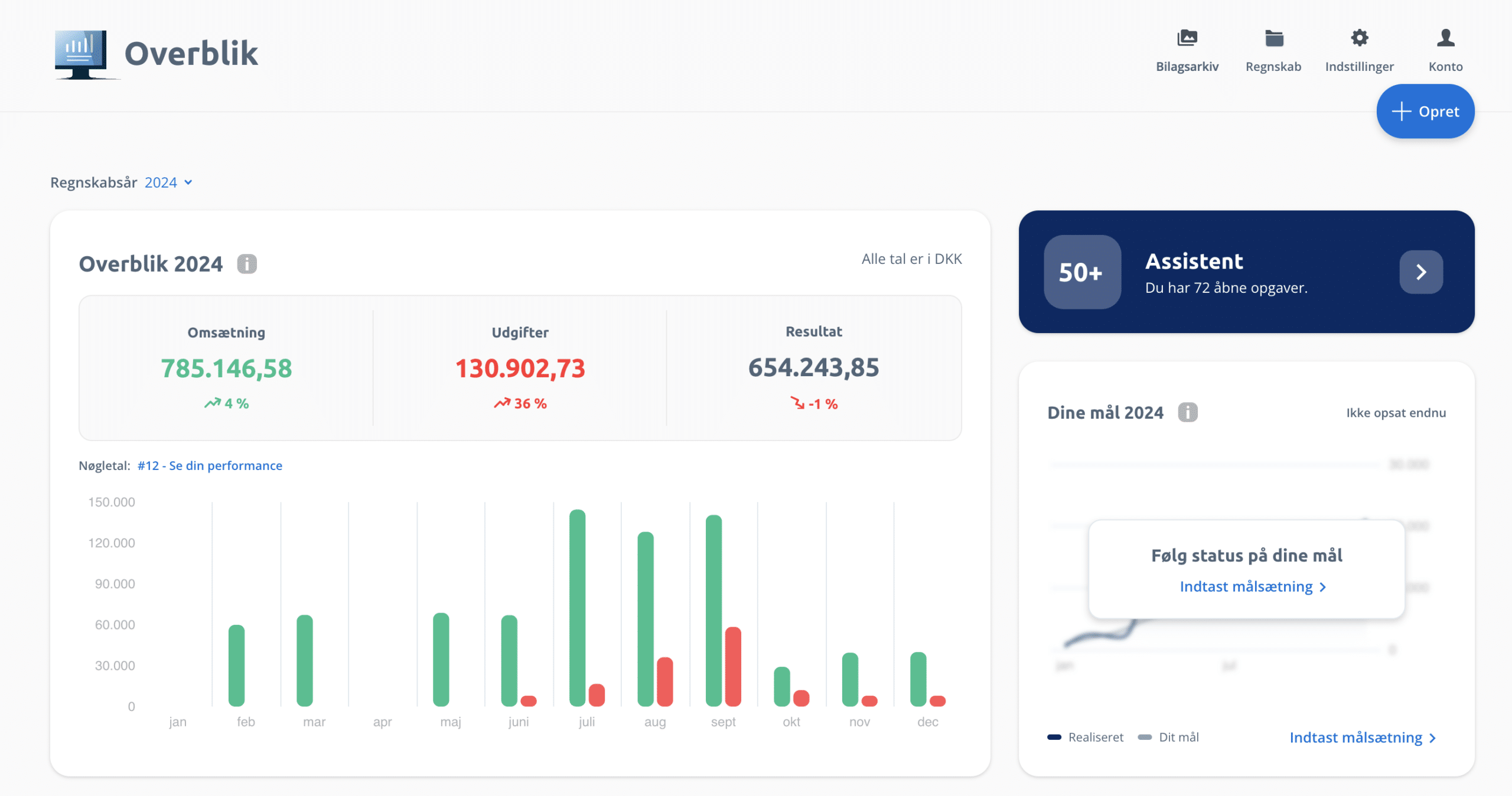Open the Regnskab folder icon
Viewport: 1512px width, 796px height.
coord(1273,38)
